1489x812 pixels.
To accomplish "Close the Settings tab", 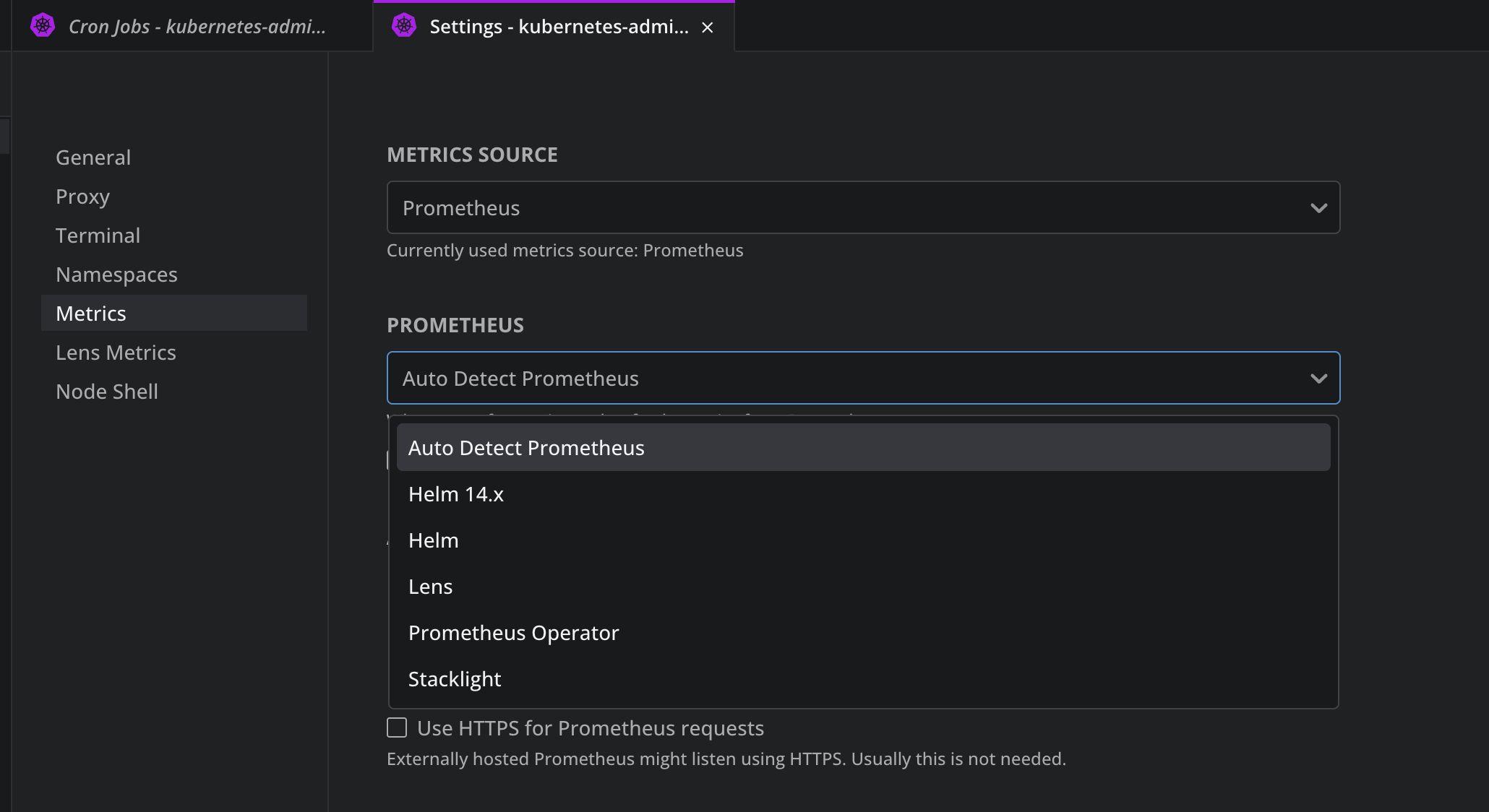I will click(708, 27).
